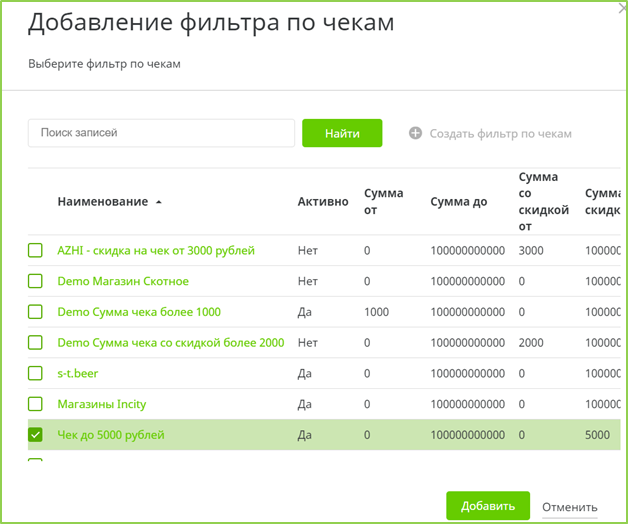The image size is (628, 524).
Task: Open the Магазины Incity filter link
Action: [102, 404]
